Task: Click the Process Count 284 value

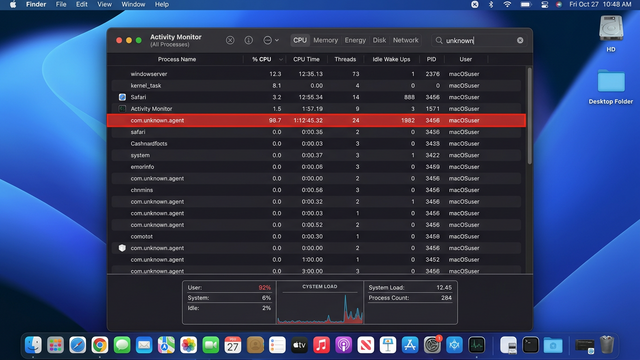Action: coord(446,298)
